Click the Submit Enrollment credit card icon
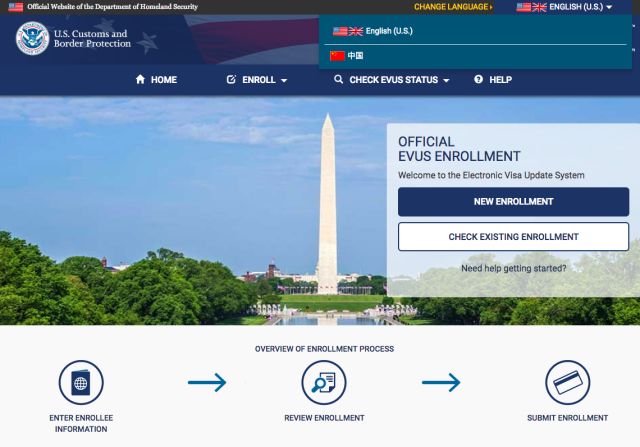Viewport: 640px width, 447px height. coord(567,383)
